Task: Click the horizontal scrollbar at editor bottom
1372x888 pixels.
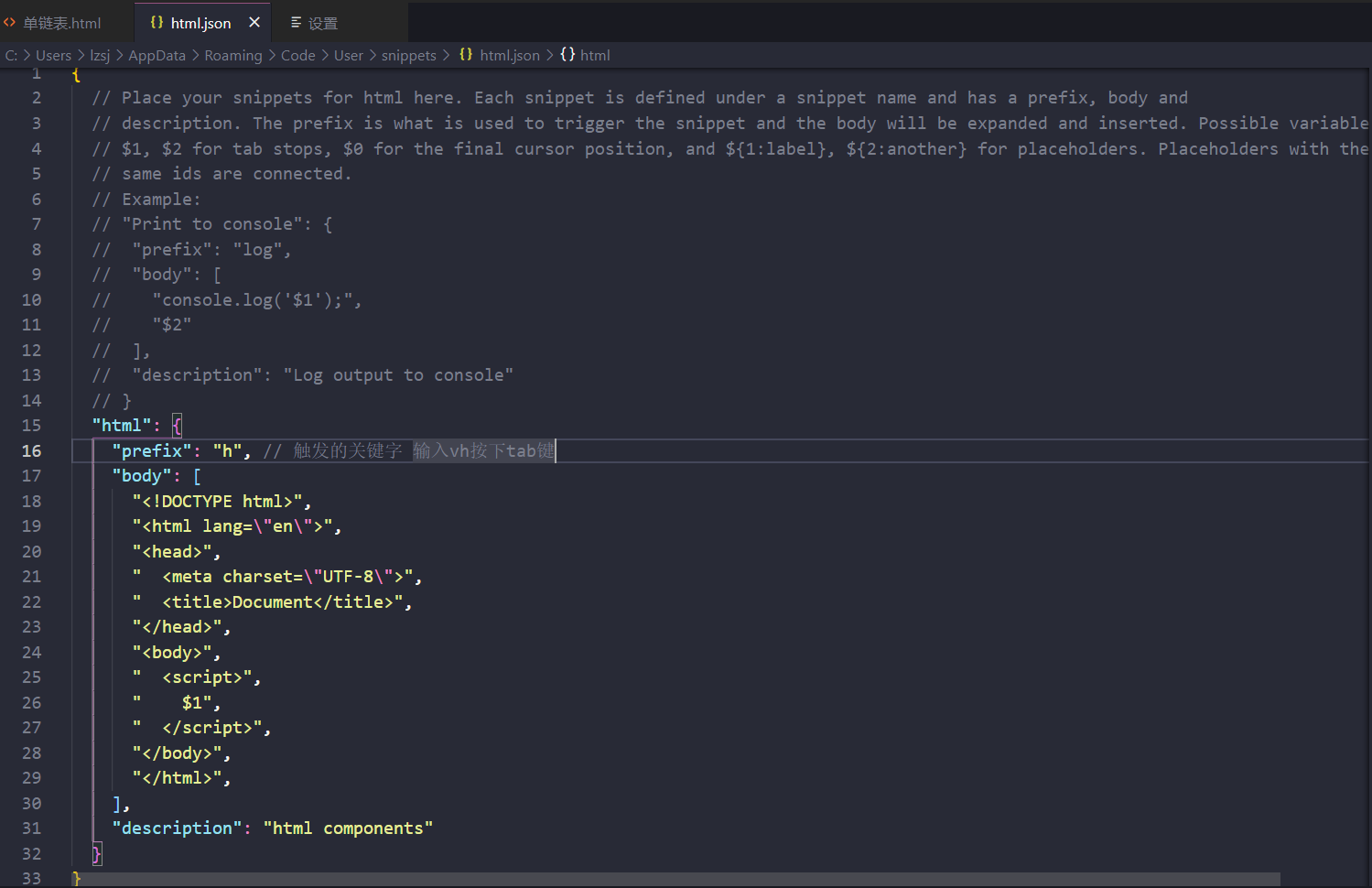Action: [677, 879]
